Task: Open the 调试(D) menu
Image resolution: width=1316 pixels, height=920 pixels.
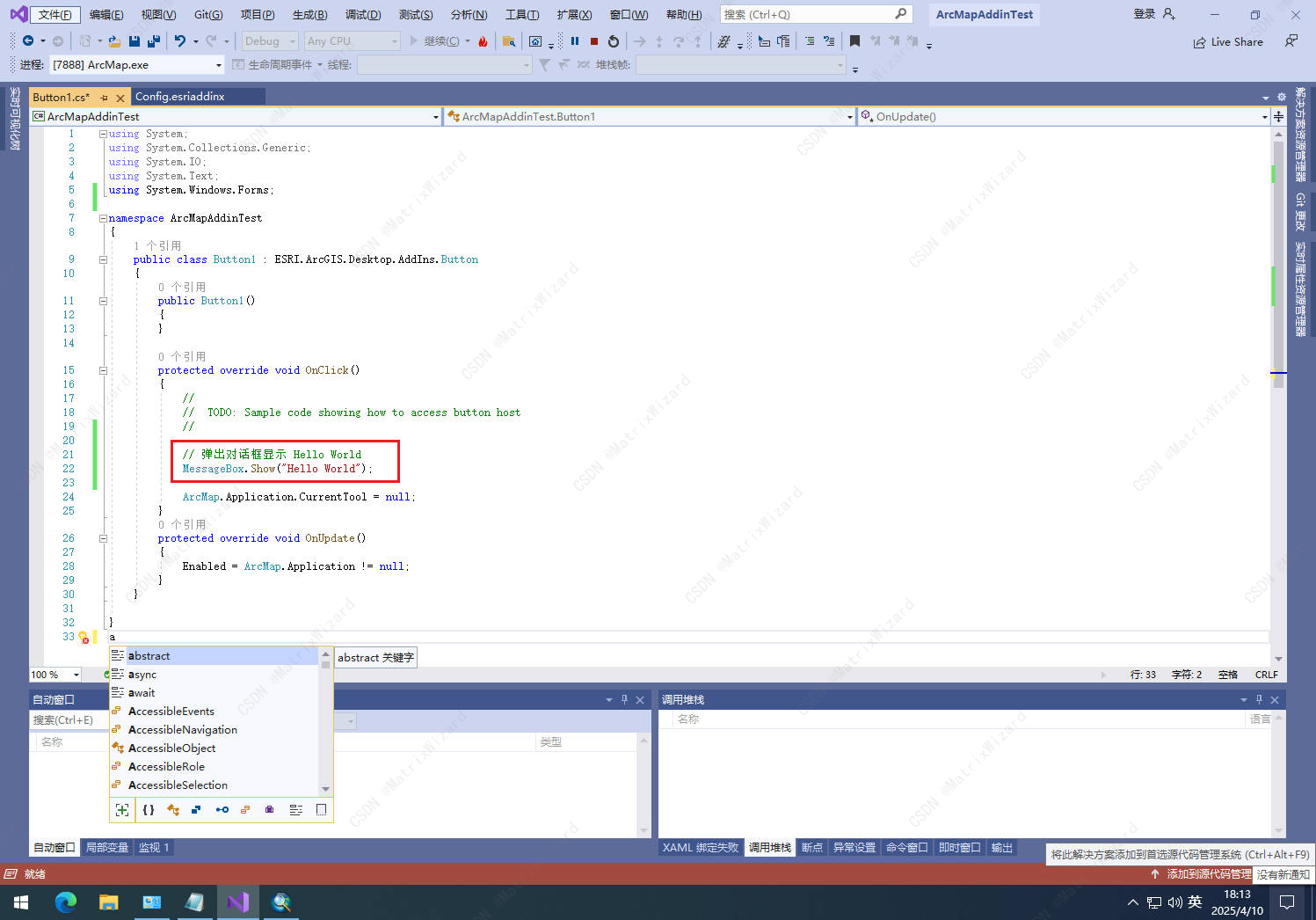Action: click(363, 15)
